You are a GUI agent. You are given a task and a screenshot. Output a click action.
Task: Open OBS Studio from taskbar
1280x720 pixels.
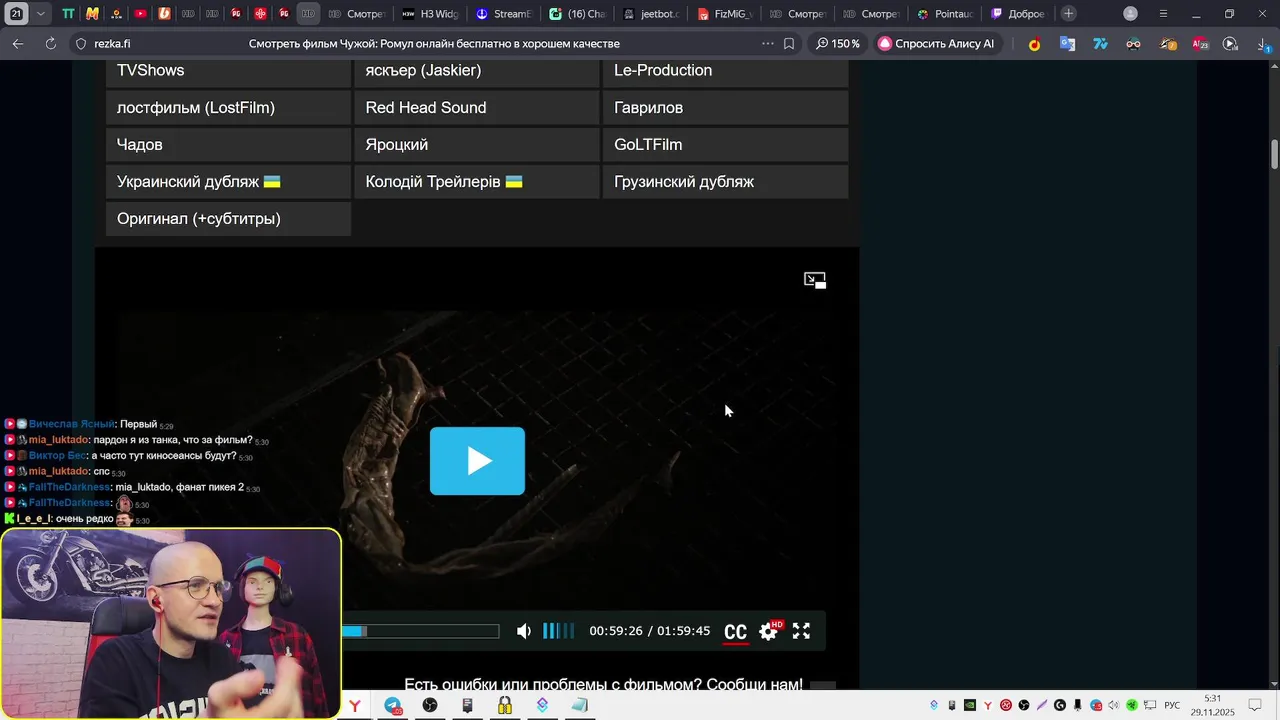coord(430,706)
